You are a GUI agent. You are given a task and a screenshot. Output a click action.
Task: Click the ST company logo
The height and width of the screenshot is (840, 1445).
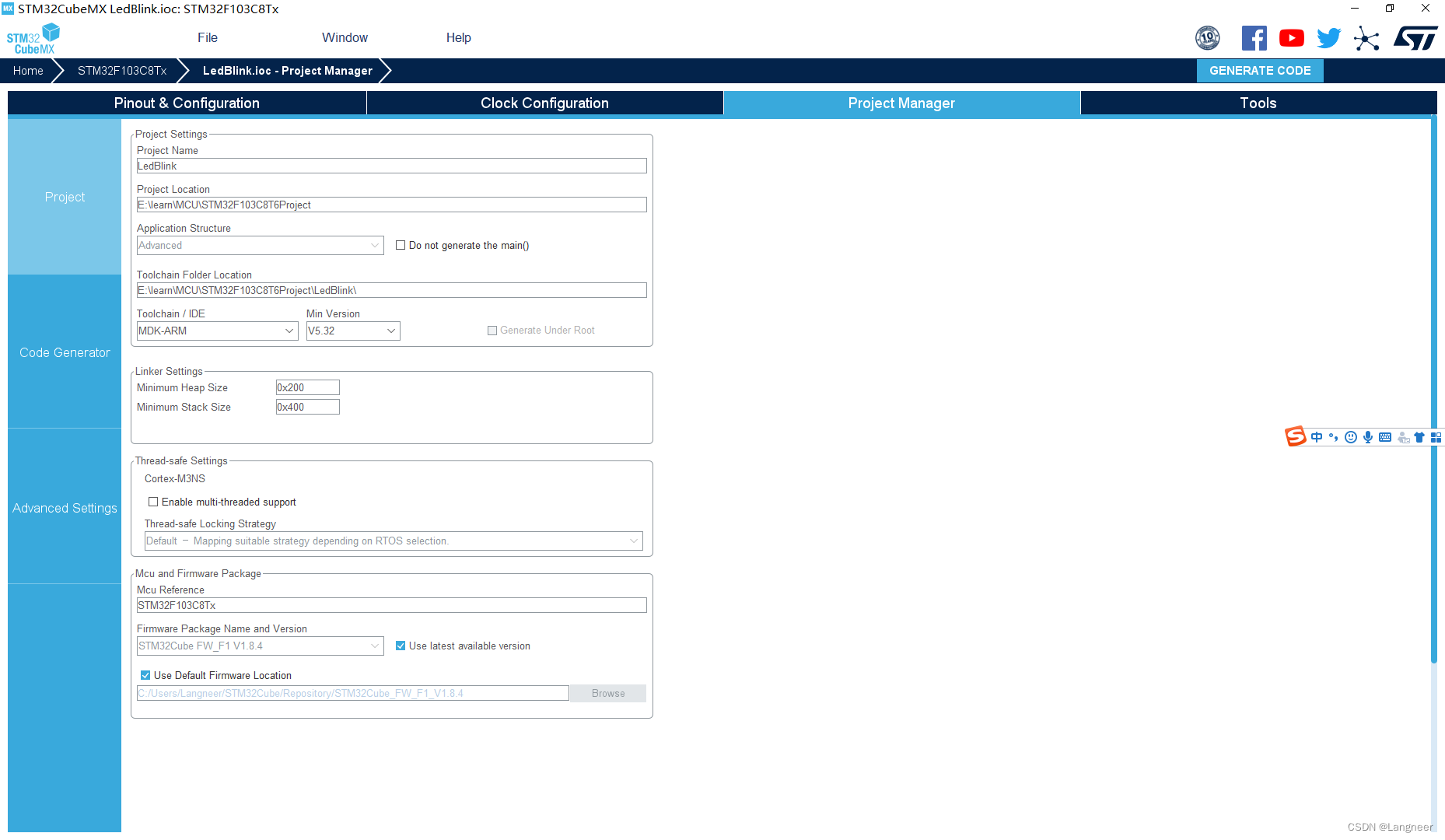click(x=1415, y=38)
